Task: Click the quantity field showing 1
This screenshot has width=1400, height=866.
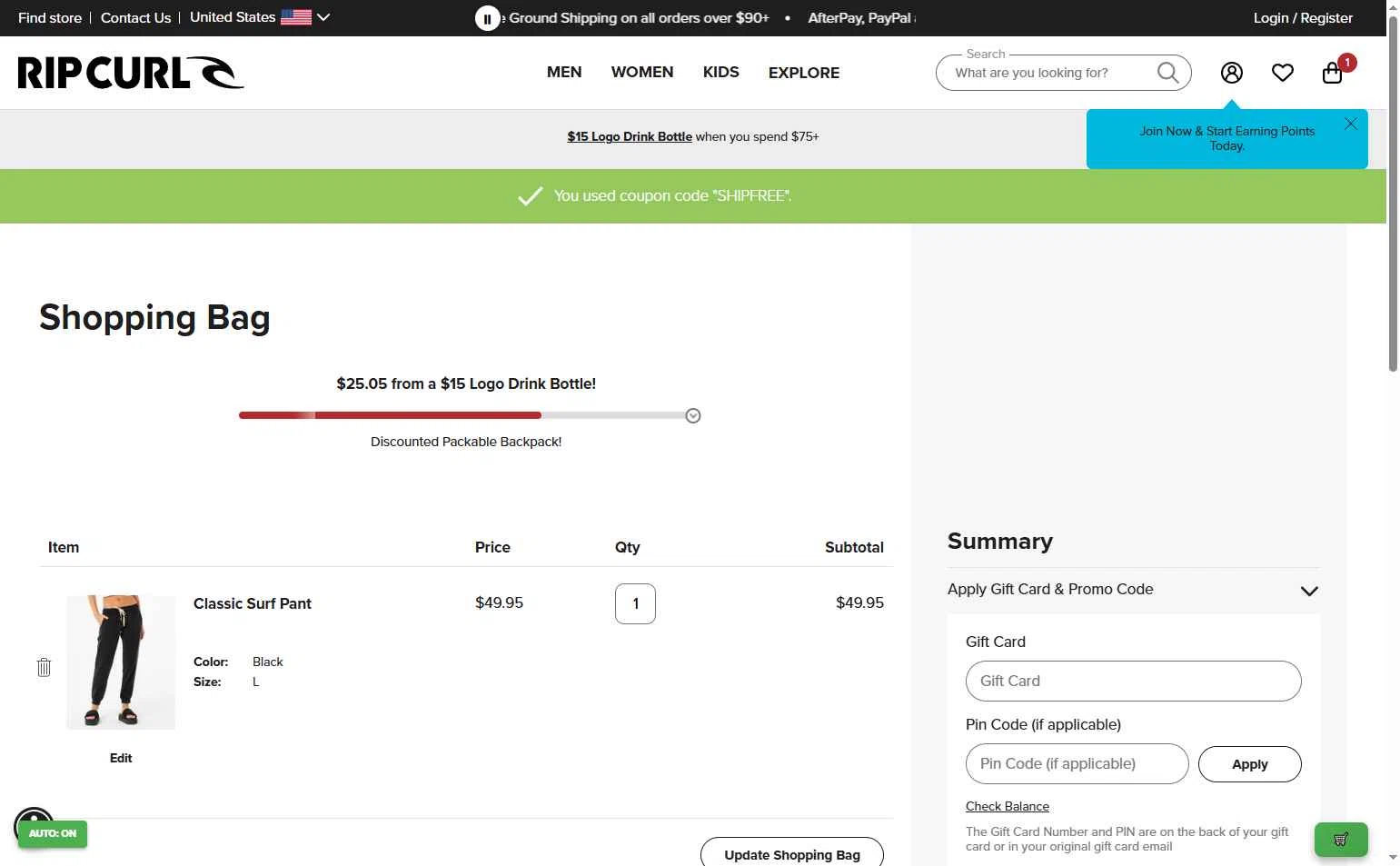Action: [635, 603]
